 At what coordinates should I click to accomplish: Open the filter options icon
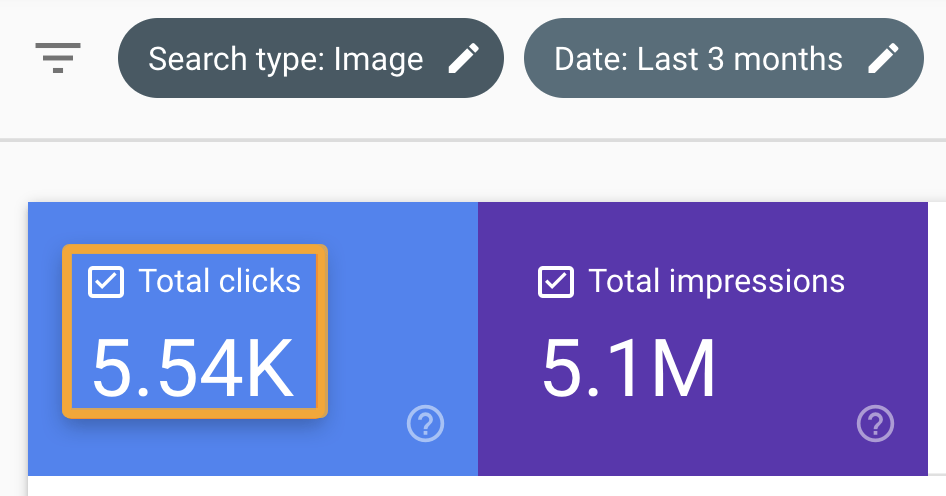(58, 58)
